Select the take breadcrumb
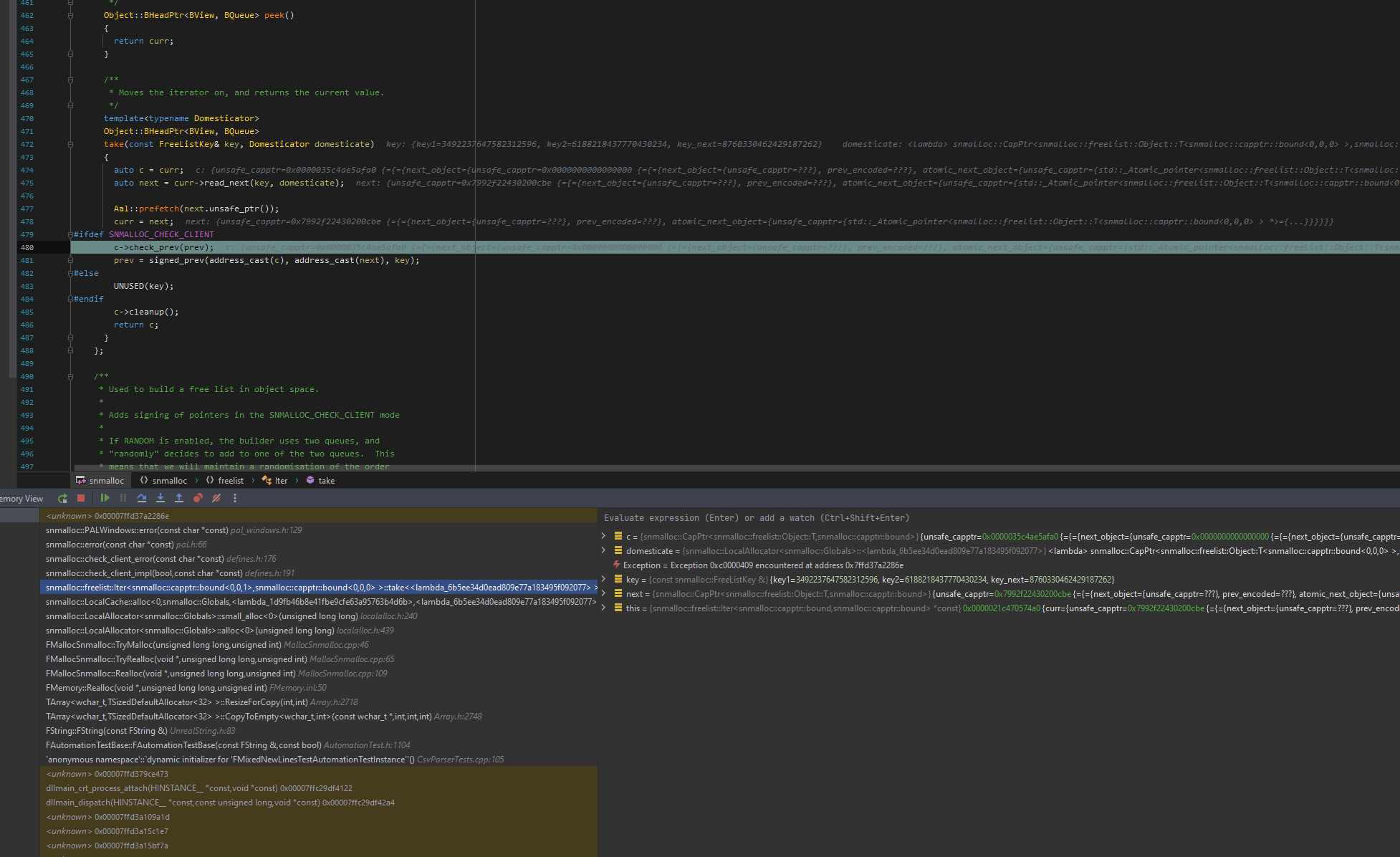 tap(320, 481)
